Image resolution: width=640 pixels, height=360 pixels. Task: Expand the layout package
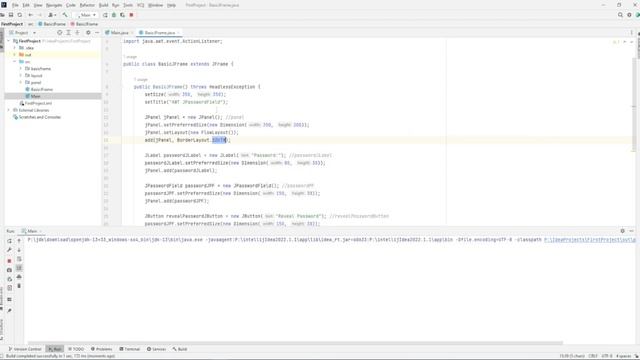click(x=21, y=76)
